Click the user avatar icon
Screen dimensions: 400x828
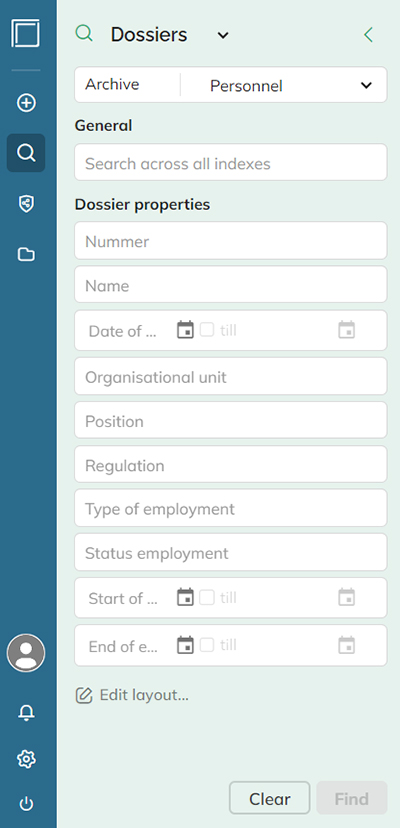click(26, 653)
